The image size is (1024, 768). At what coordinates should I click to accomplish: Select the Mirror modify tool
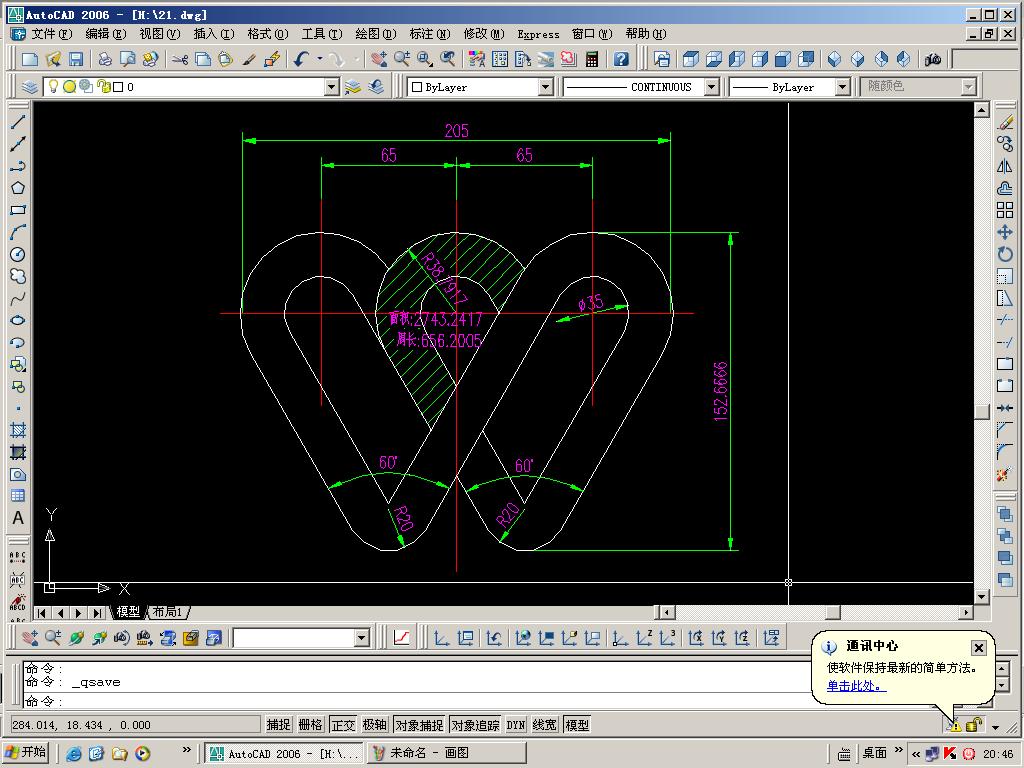point(1005,166)
